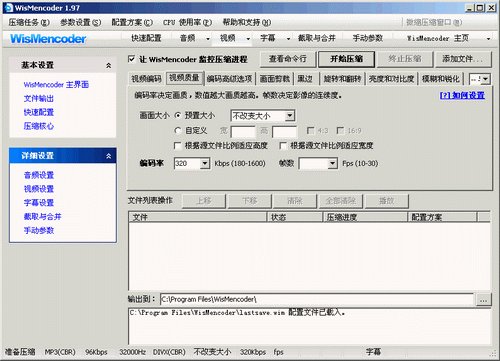This screenshot has height=361, width=500.
Task: Open the tab overflow dropdown
Action: (x=485, y=79)
